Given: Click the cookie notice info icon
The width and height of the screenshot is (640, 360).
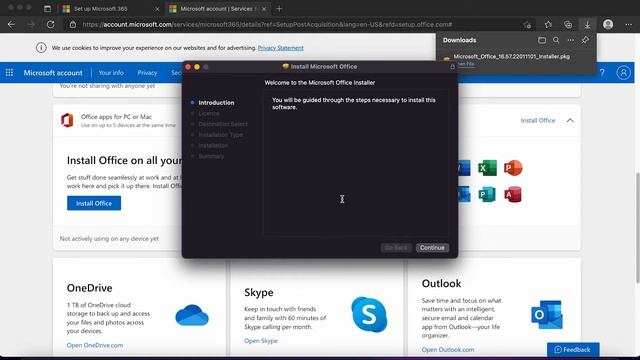Looking at the screenshot, I should [x=41, y=48].
